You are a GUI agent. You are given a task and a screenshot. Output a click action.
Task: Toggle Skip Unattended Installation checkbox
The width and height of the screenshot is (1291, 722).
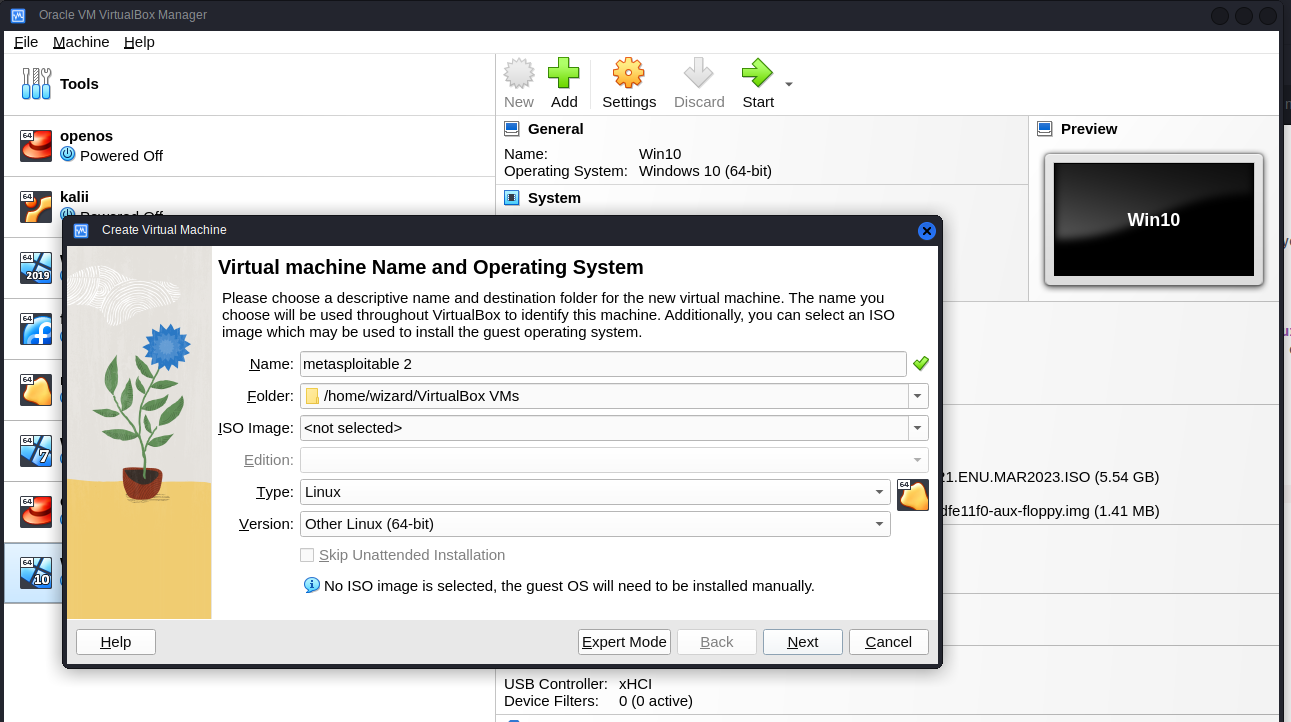[x=308, y=555]
